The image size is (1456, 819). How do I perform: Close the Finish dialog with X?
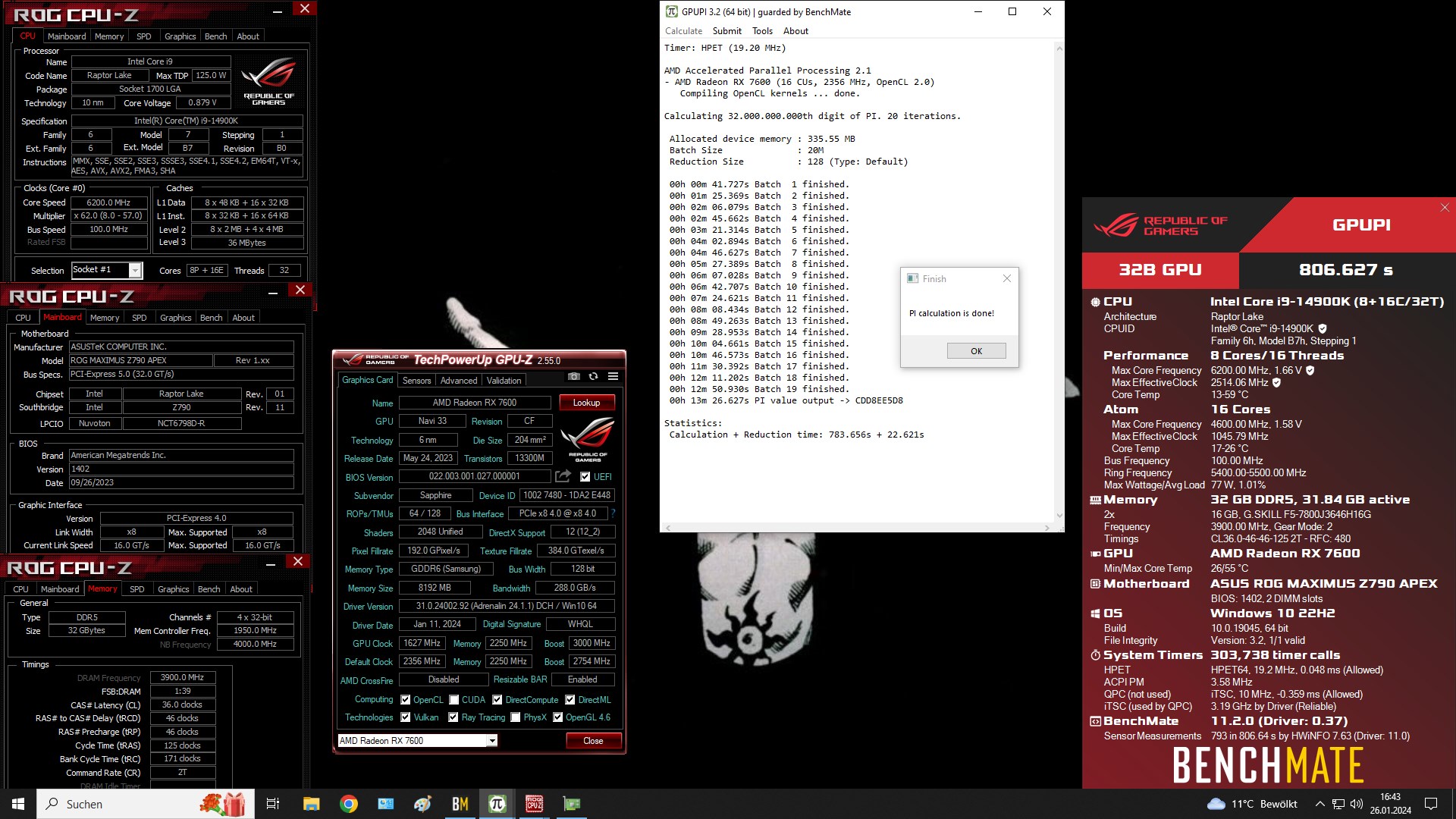tap(1007, 278)
